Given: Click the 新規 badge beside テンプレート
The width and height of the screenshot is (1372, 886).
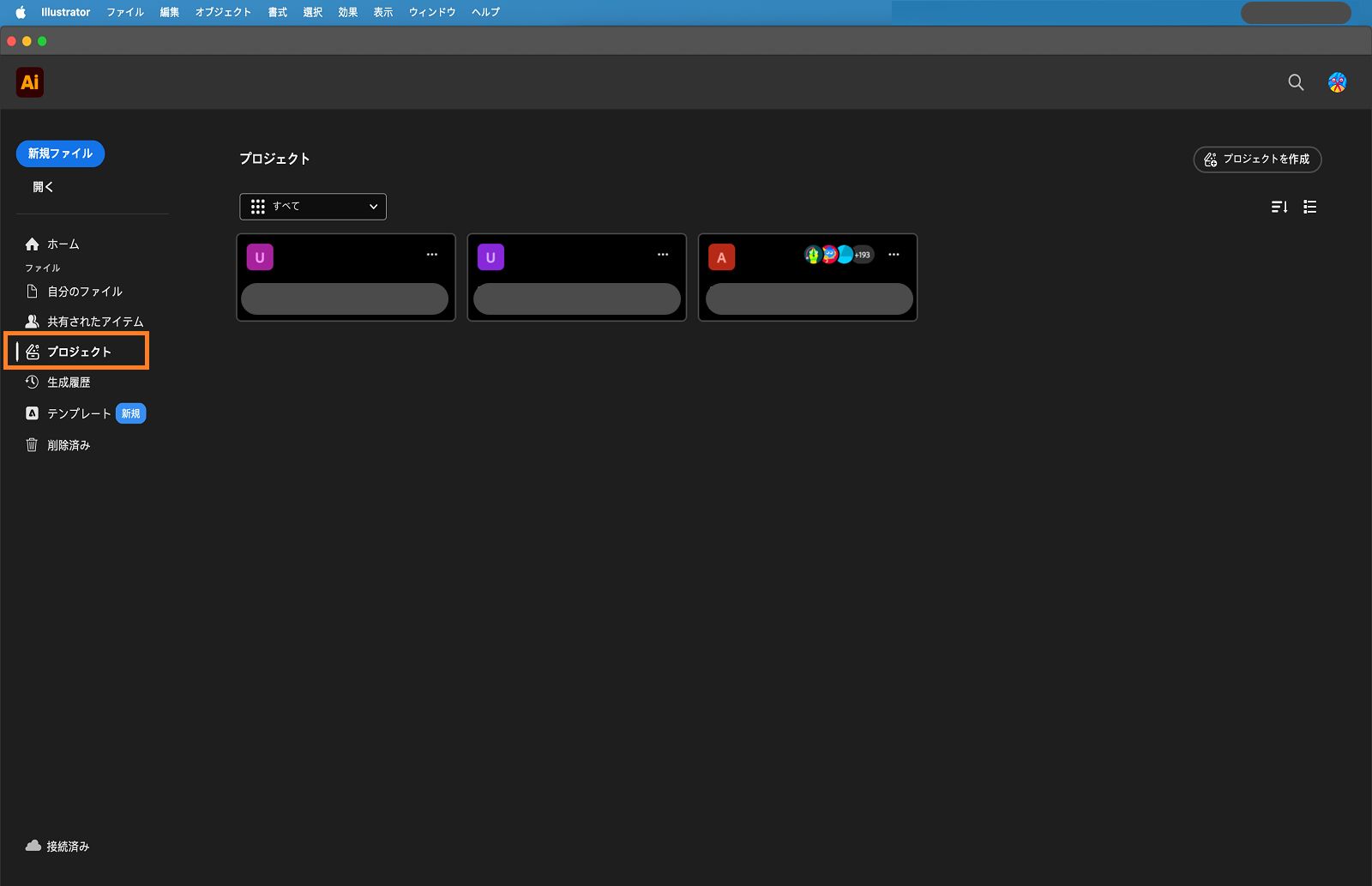Looking at the screenshot, I should pos(130,413).
